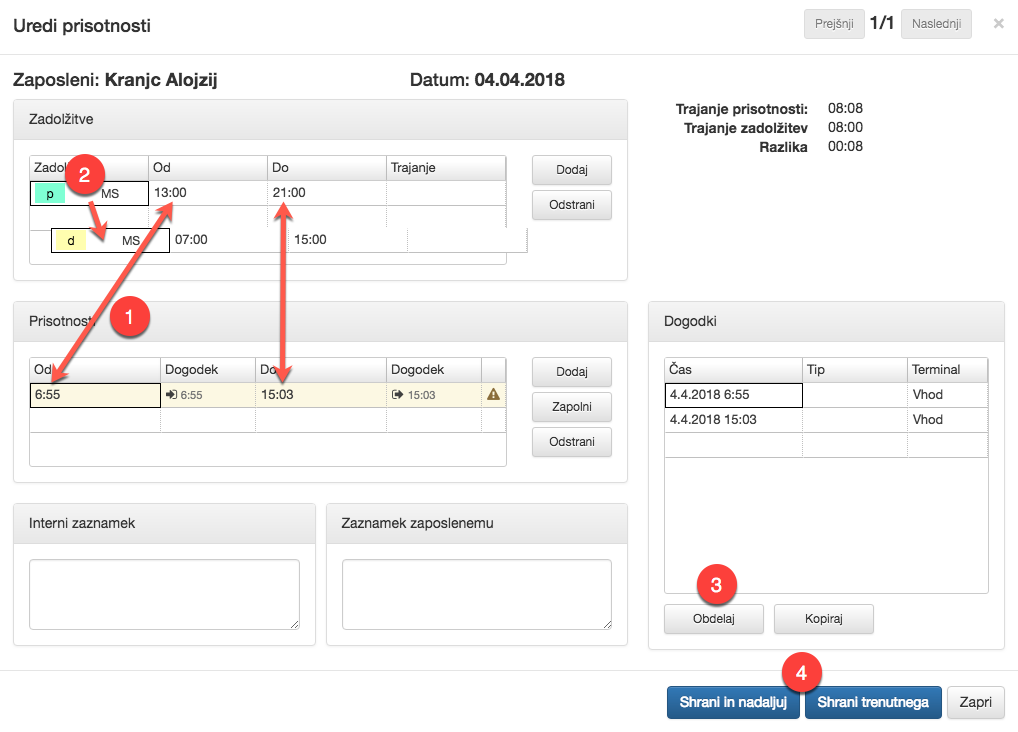Screen dimensions: 1018x732
Task: Click the entry arrow icon beside 6:55
Action: point(172,395)
